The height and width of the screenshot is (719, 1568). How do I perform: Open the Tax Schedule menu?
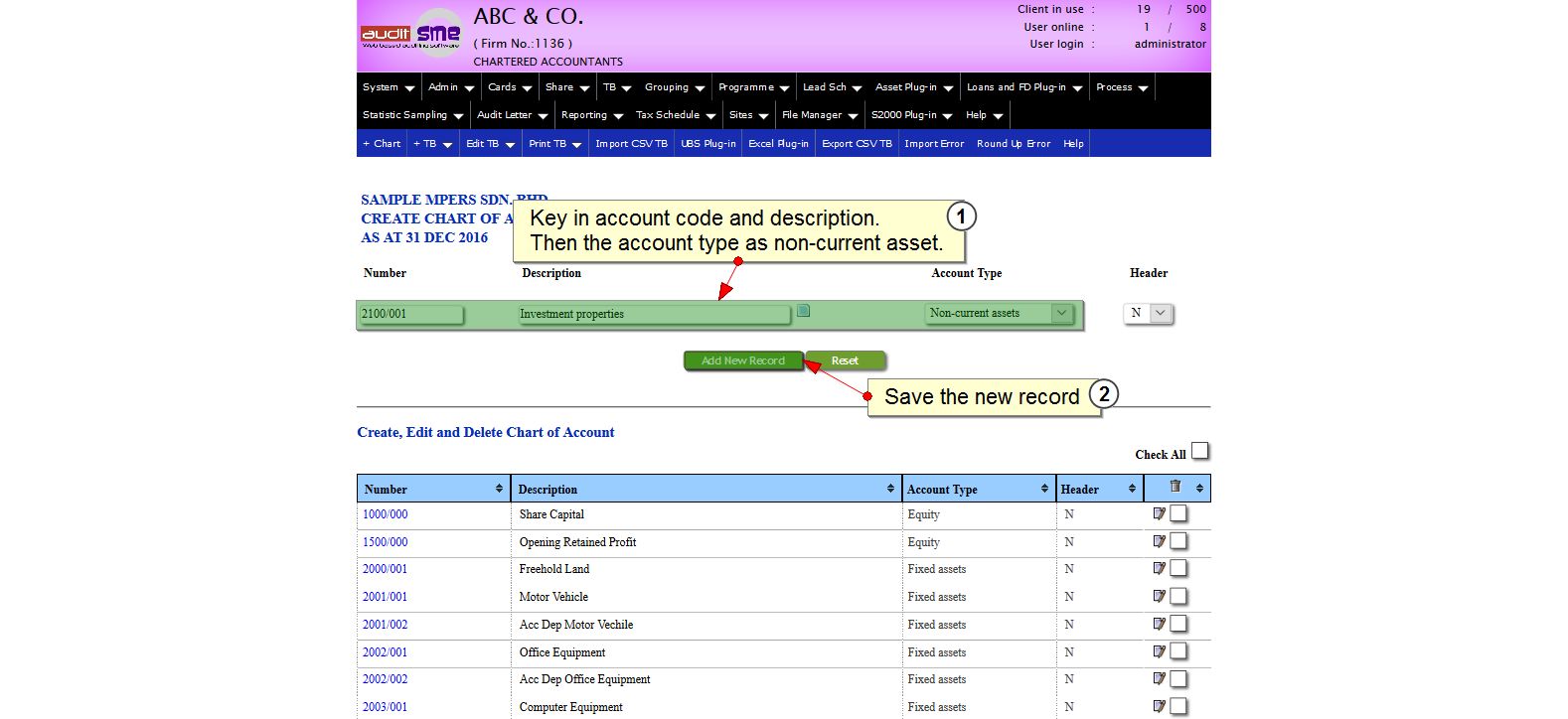click(x=675, y=115)
